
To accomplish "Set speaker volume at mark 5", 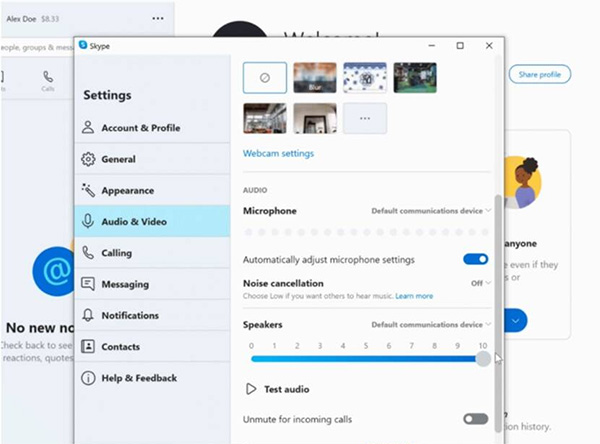I will pyautogui.click(x=366, y=359).
